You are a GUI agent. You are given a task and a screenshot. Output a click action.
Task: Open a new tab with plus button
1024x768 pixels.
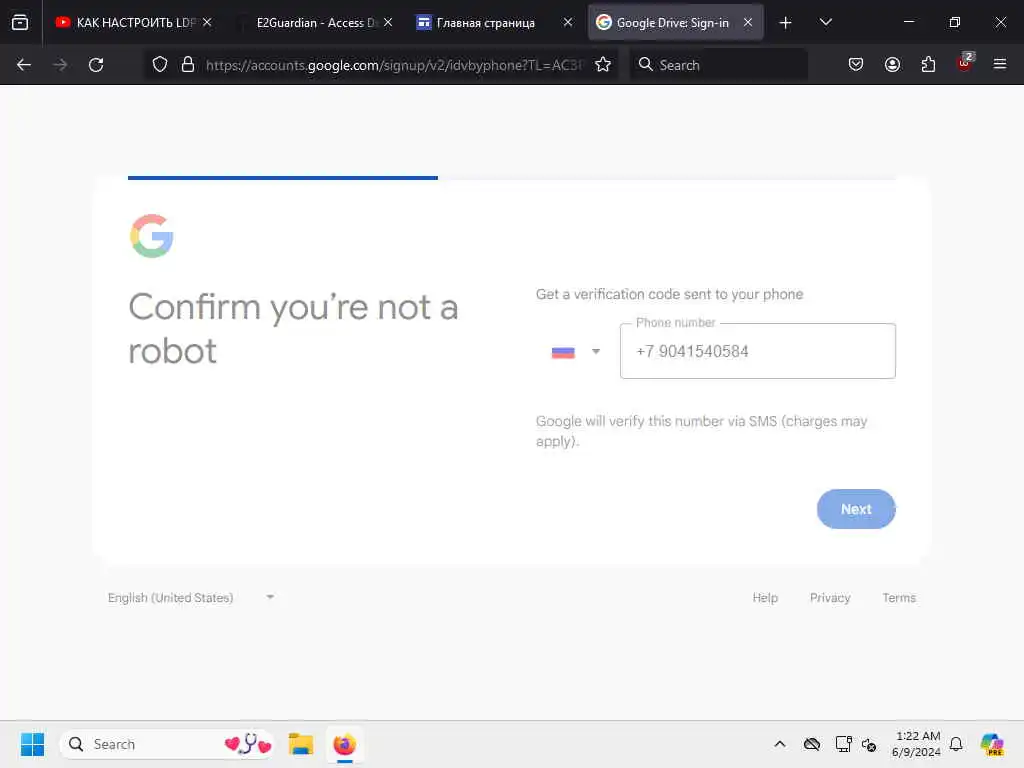786,23
